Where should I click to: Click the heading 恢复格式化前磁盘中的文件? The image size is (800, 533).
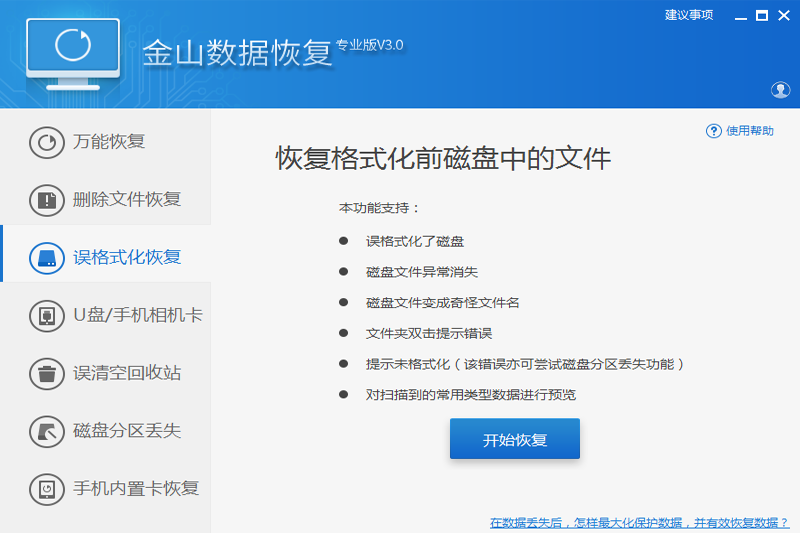(x=443, y=158)
